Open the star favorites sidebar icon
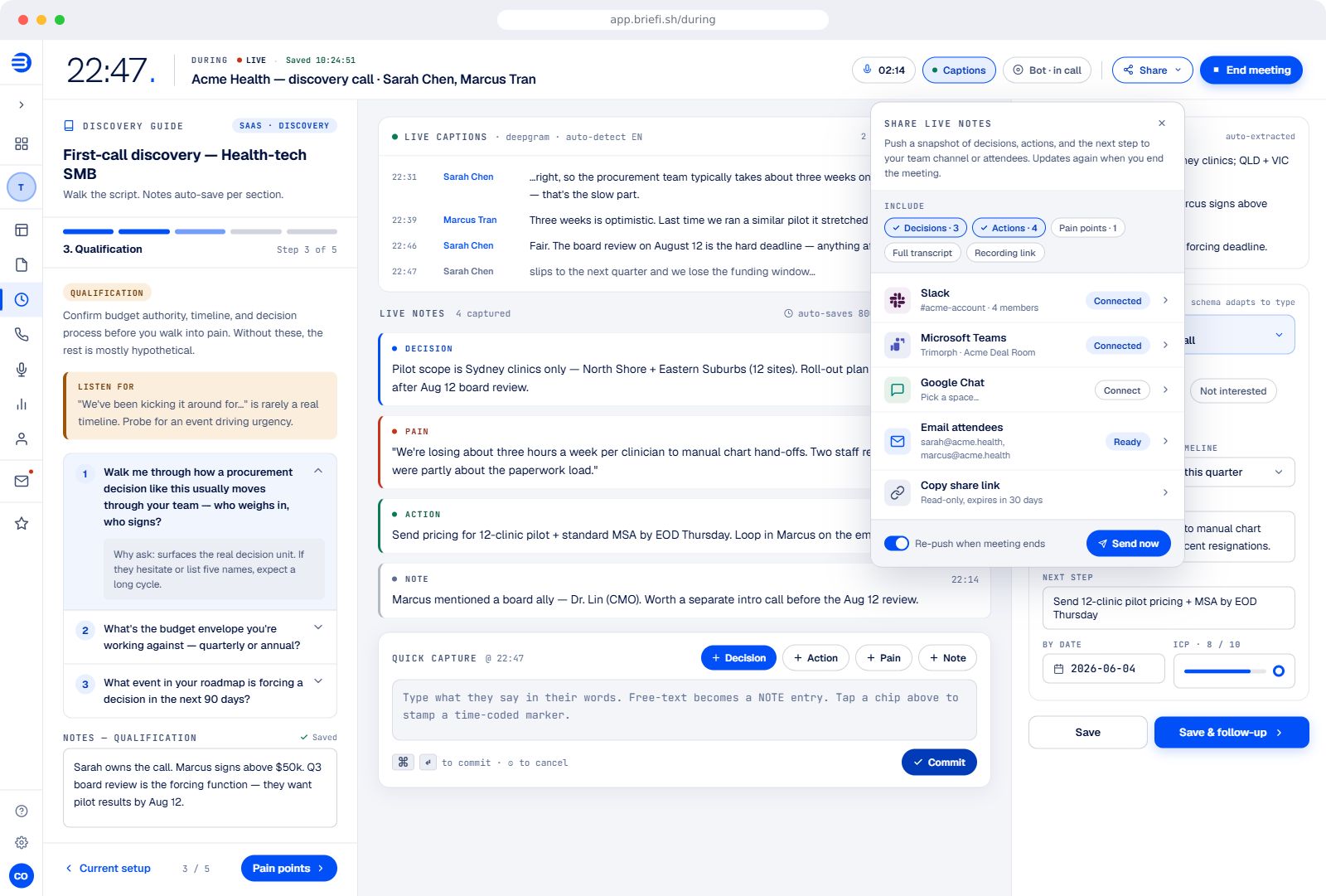Viewport: 1326px width, 896px height. click(x=22, y=524)
